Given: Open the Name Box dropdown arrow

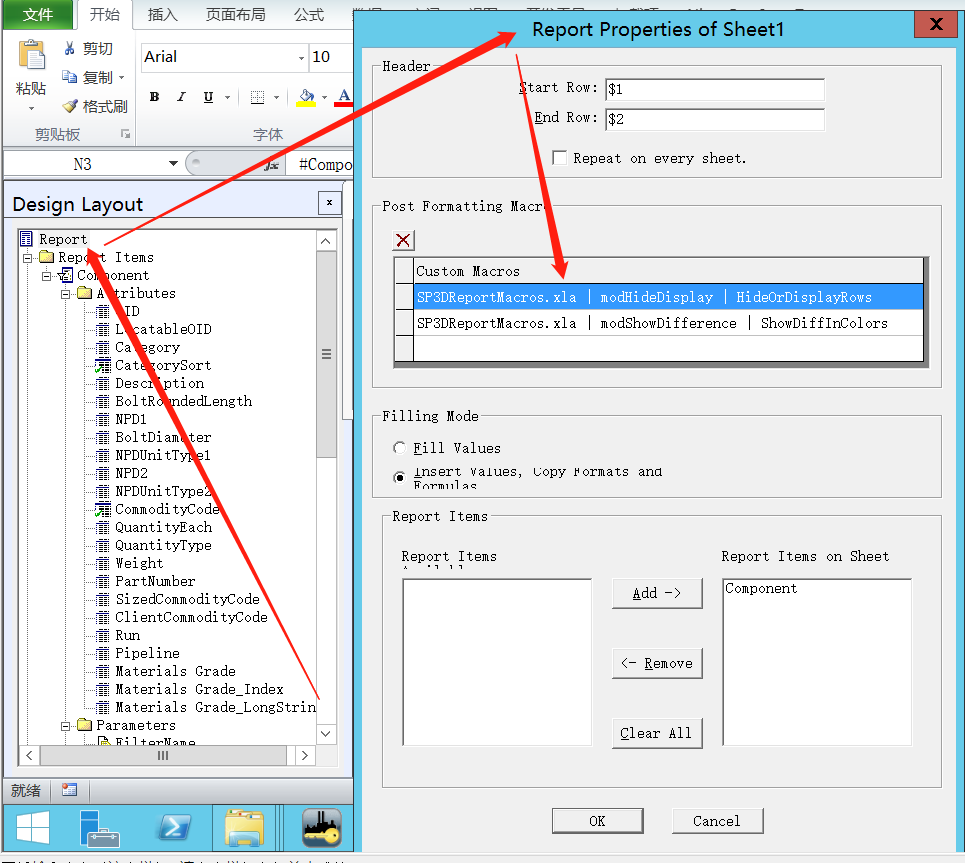Looking at the screenshot, I should coord(174,164).
